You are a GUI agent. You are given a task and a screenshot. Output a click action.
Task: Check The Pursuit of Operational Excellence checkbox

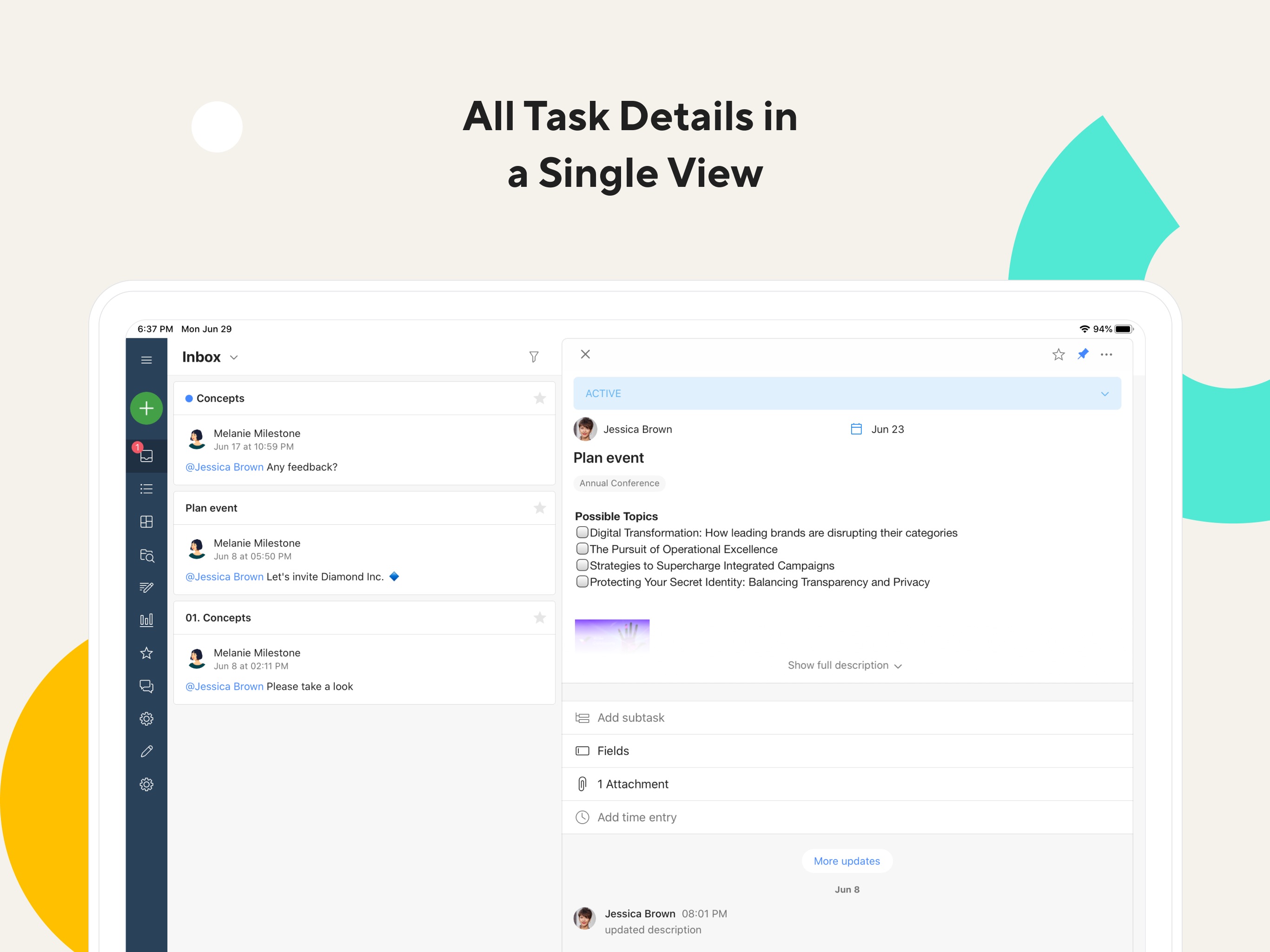pyautogui.click(x=582, y=549)
